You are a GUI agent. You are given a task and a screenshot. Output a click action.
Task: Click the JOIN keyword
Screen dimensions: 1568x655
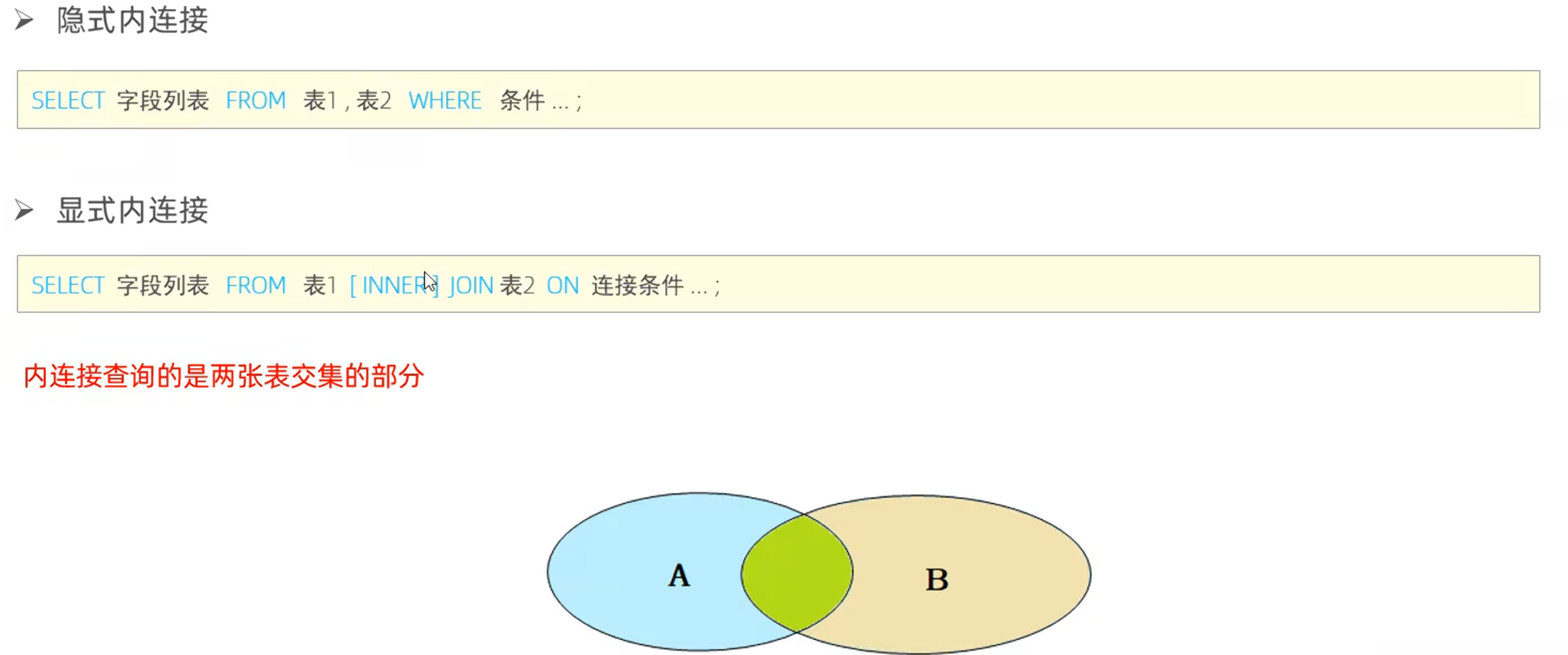471,285
